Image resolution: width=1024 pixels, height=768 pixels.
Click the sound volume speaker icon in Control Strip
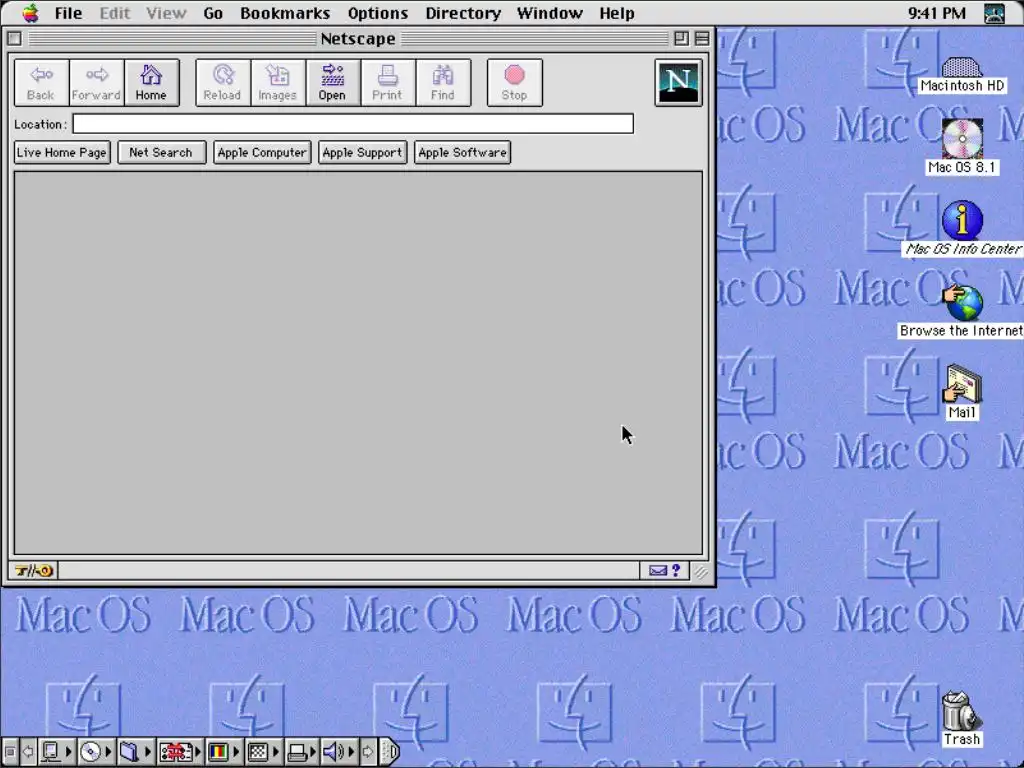[334, 752]
